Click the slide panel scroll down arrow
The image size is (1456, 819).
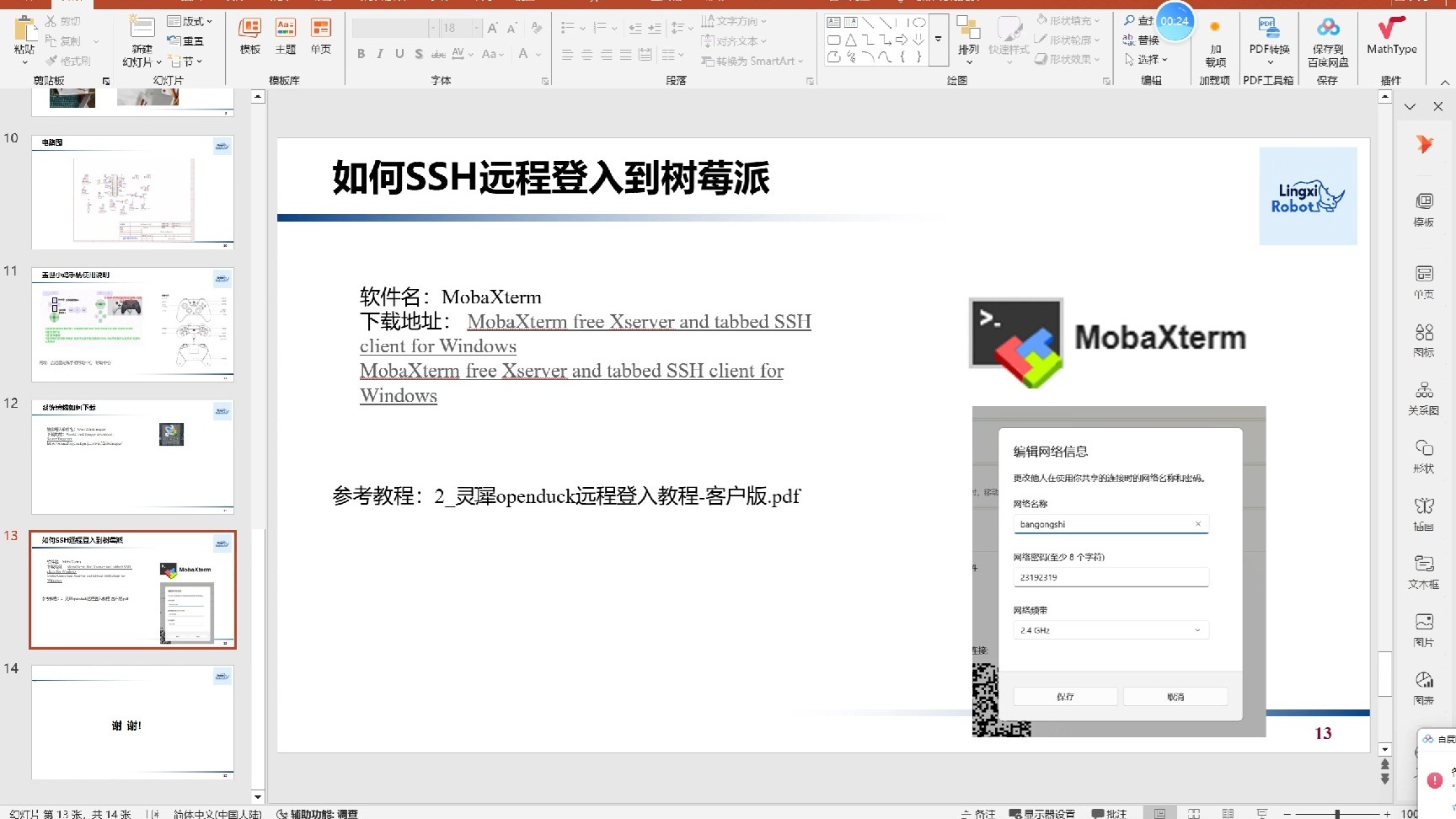[x=258, y=796]
